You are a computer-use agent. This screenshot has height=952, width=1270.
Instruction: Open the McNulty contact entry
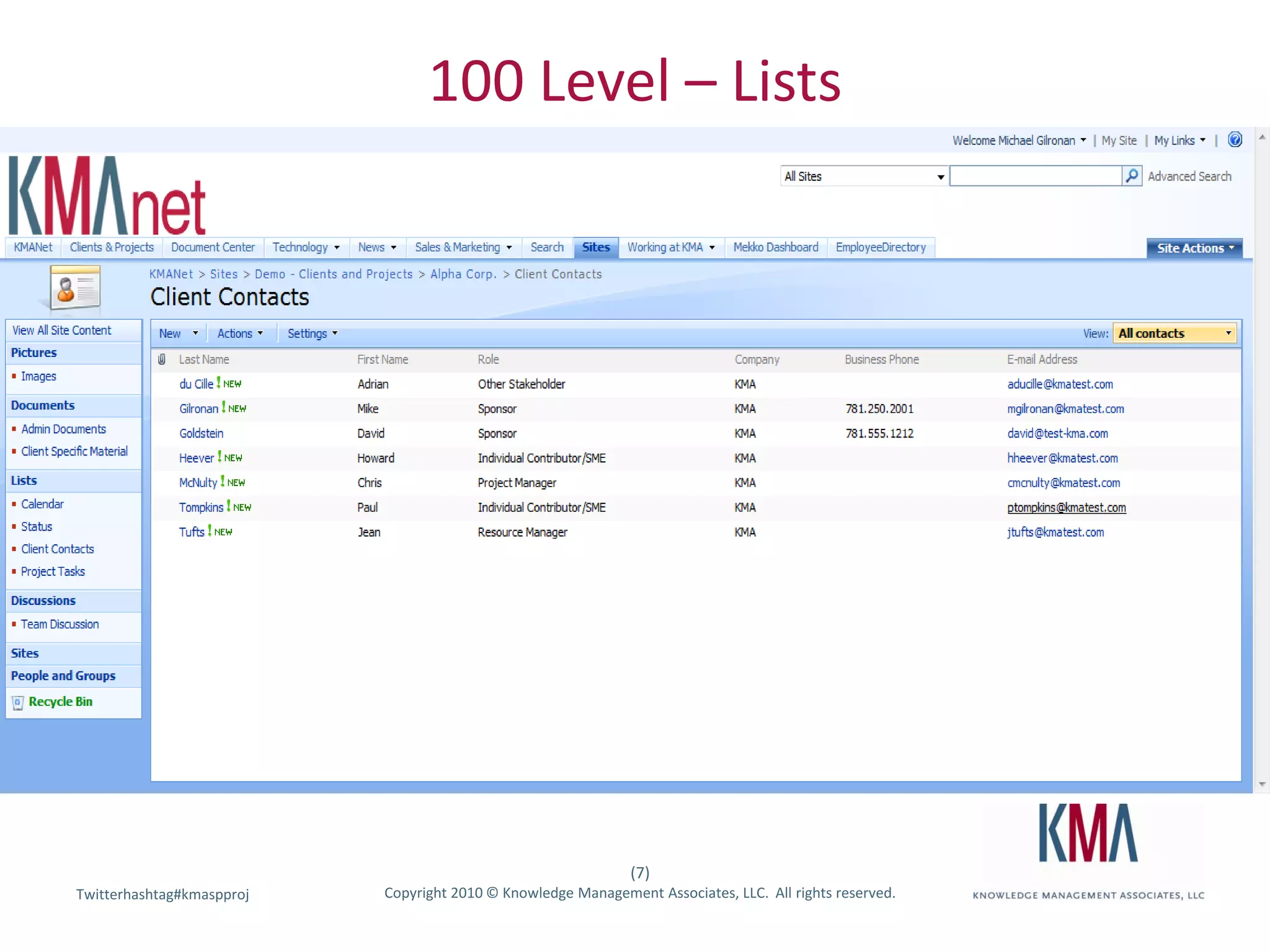(198, 483)
